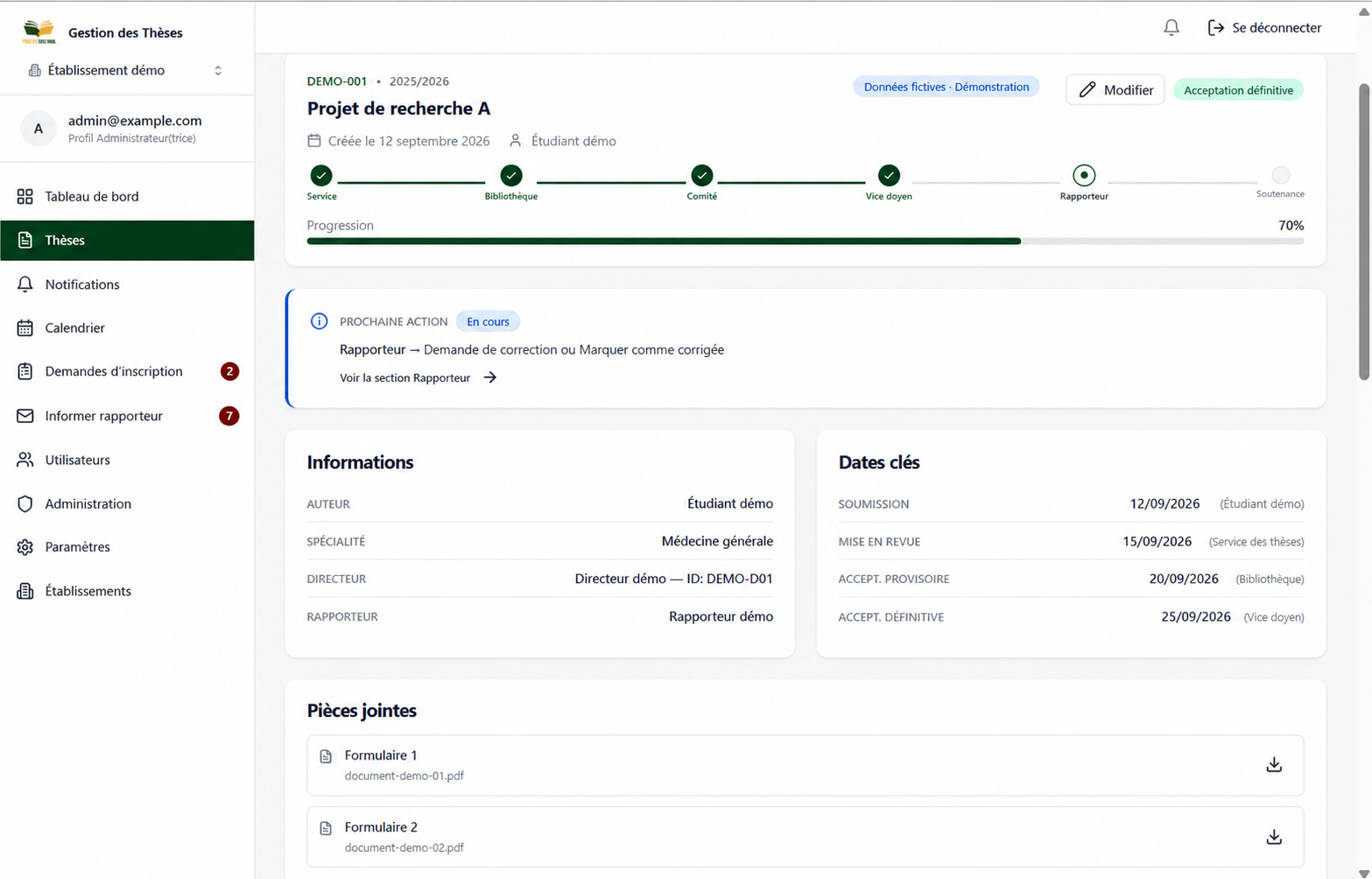Click the Progression bar at 70%
The height and width of the screenshot is (879, 1372).
click(805, 241)
